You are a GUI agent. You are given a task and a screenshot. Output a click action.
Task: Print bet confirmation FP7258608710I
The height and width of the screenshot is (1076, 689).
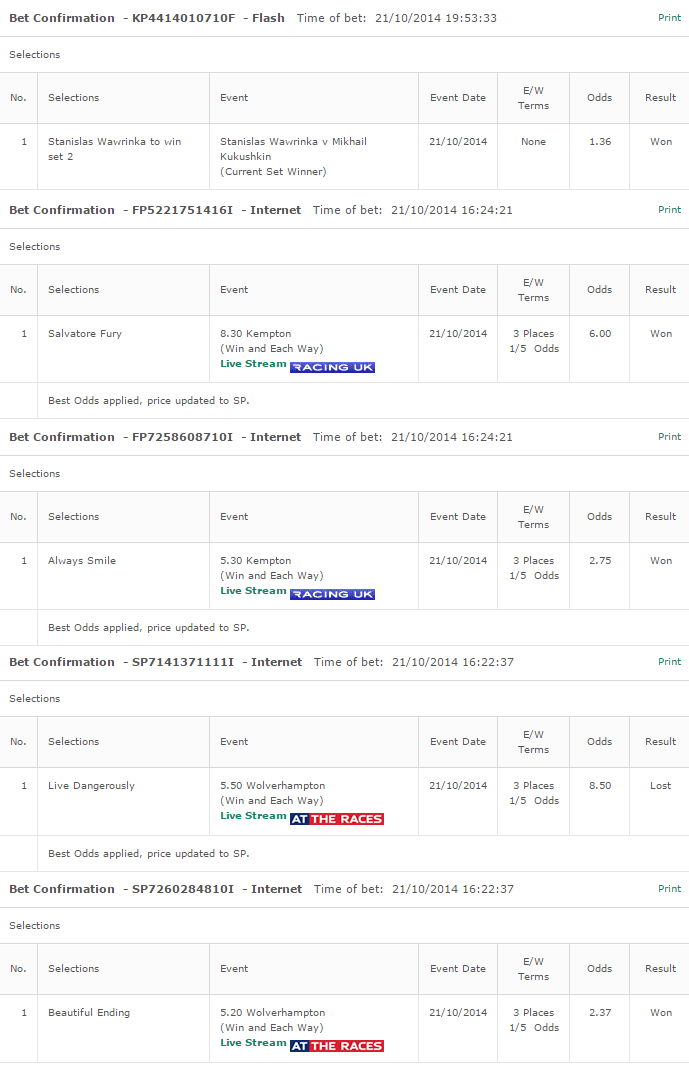coord(670,436)
